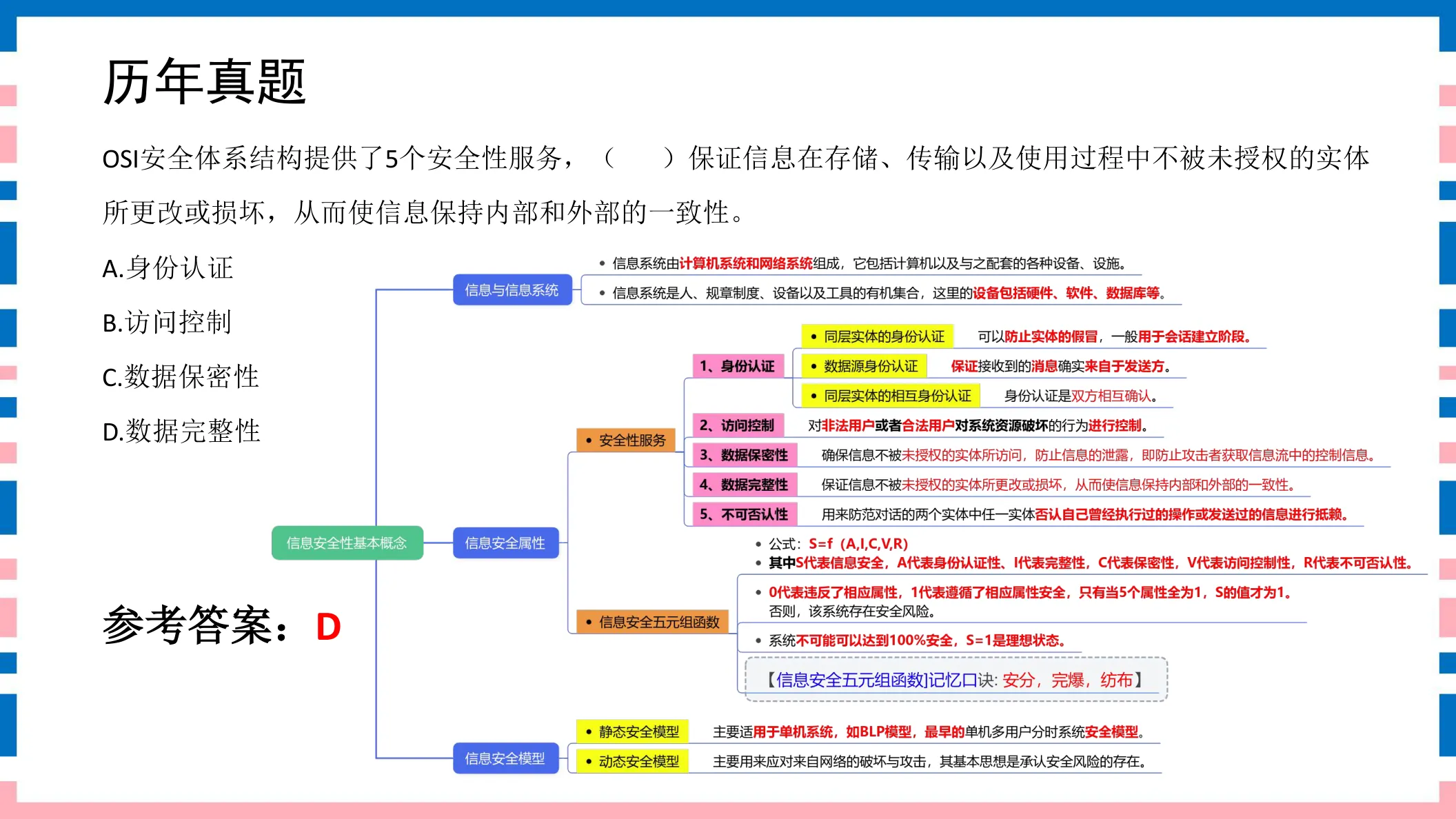Click the orange node 信息安全五元组函数
This screenshot has height=819, width=1456.
pyautogui.click(x=652, y=623)
